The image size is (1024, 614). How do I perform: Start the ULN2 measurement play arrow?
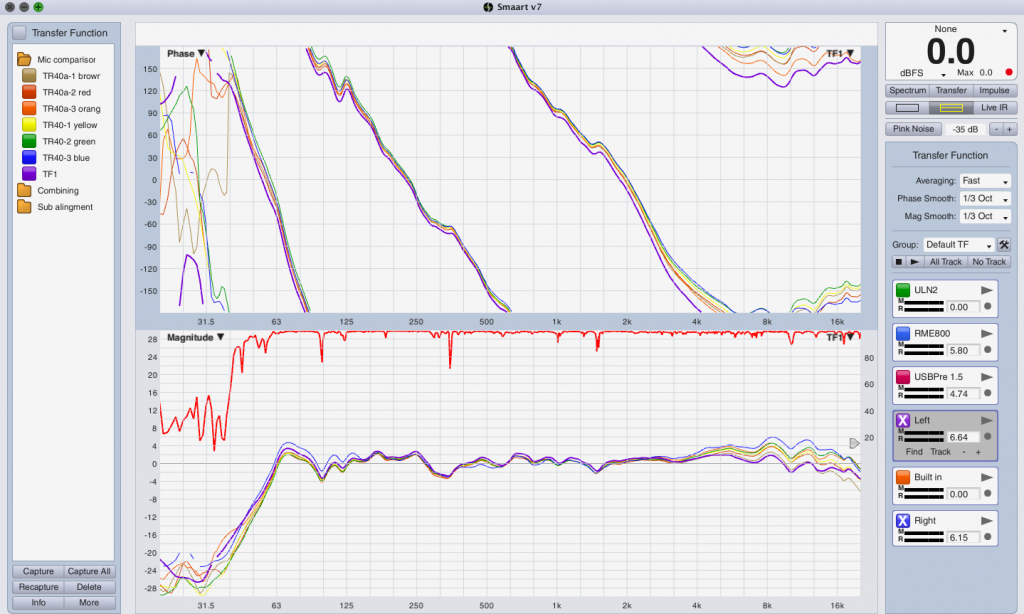click(987, 290)
